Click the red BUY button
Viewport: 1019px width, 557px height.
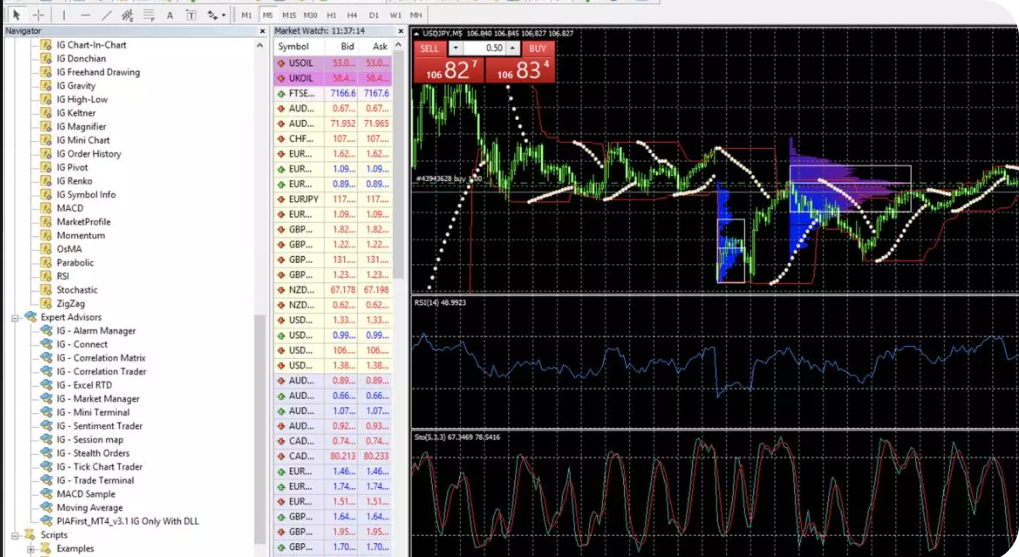click(538, 48)
